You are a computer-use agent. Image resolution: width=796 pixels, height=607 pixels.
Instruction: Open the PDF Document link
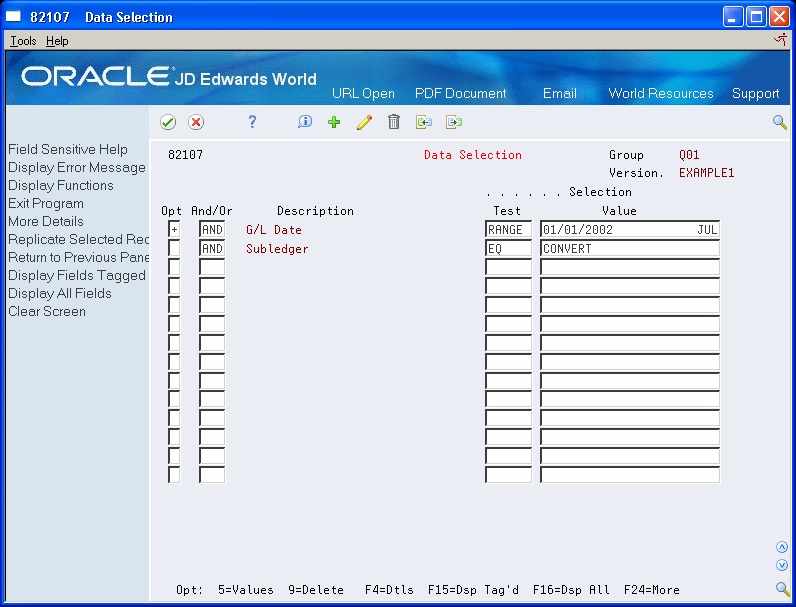[x=460, y=93]
